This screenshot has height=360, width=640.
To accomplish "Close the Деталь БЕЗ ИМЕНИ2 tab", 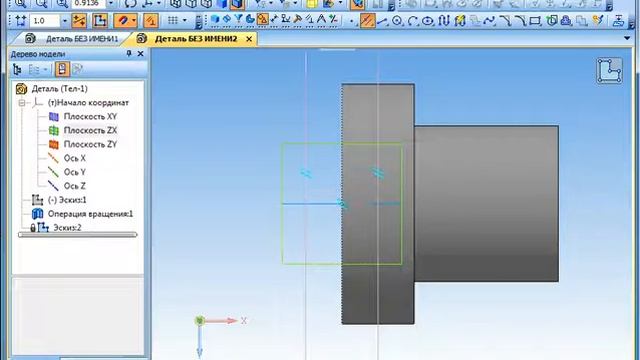I will click(x=249, y=39).
